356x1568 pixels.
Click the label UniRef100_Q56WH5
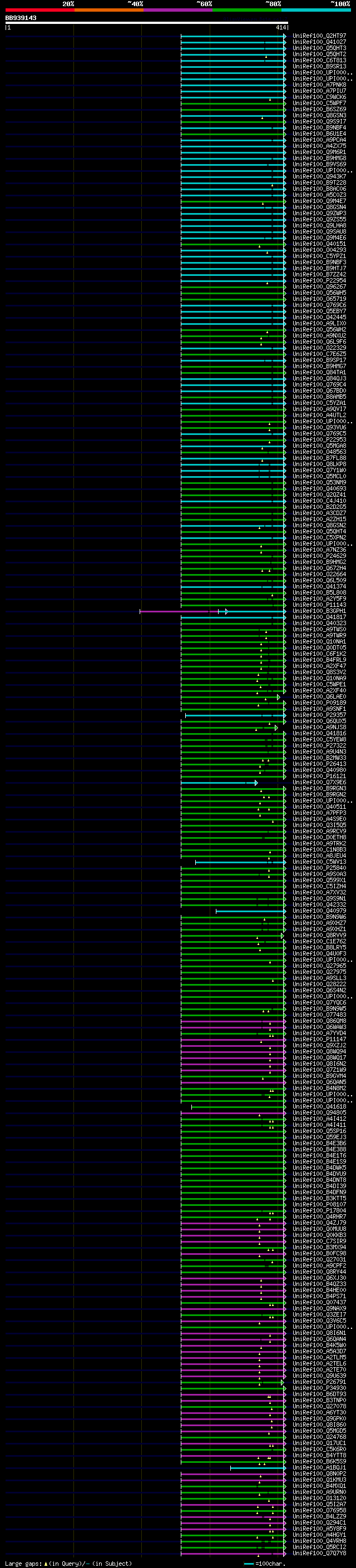319,293
